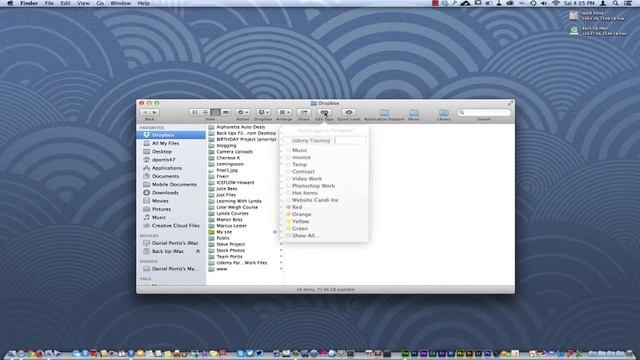Select the Alpharetta Auto Deals folder
This screenshot has height=360, width=640.
[x=240, y=127]
